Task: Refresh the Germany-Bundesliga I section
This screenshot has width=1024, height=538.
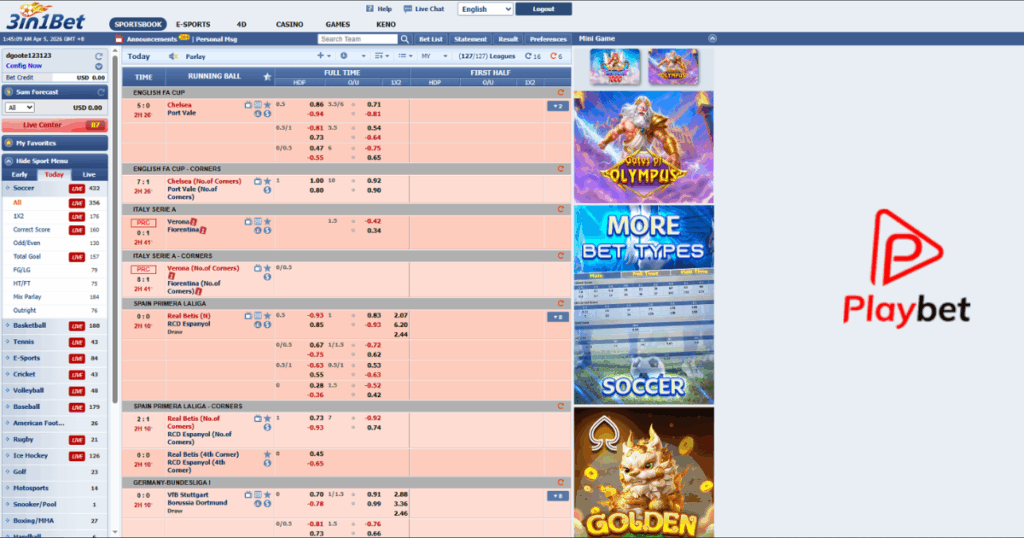Action: [x=560, y=483]
